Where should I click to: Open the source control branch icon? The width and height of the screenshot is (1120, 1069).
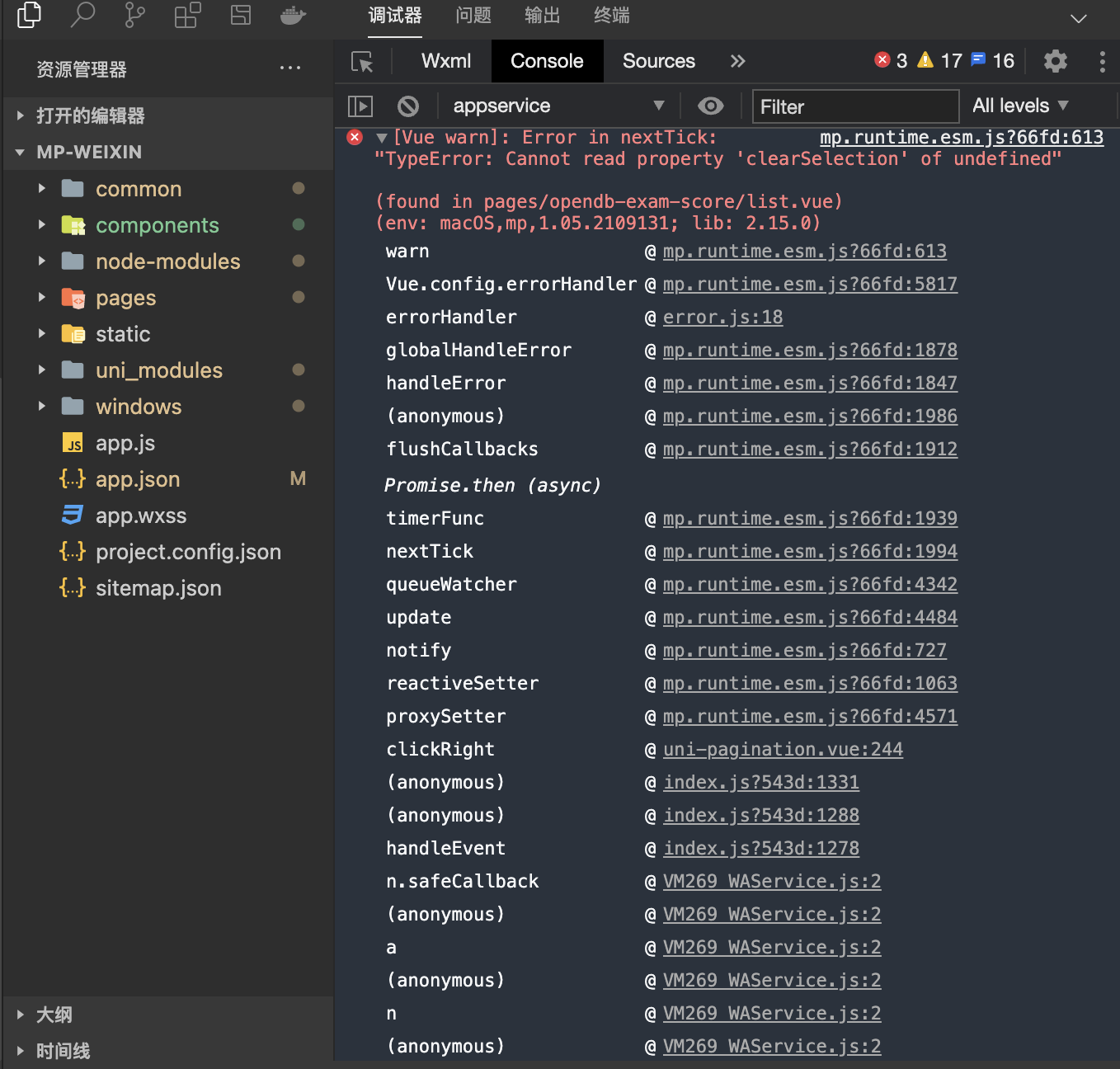[134, 15]
